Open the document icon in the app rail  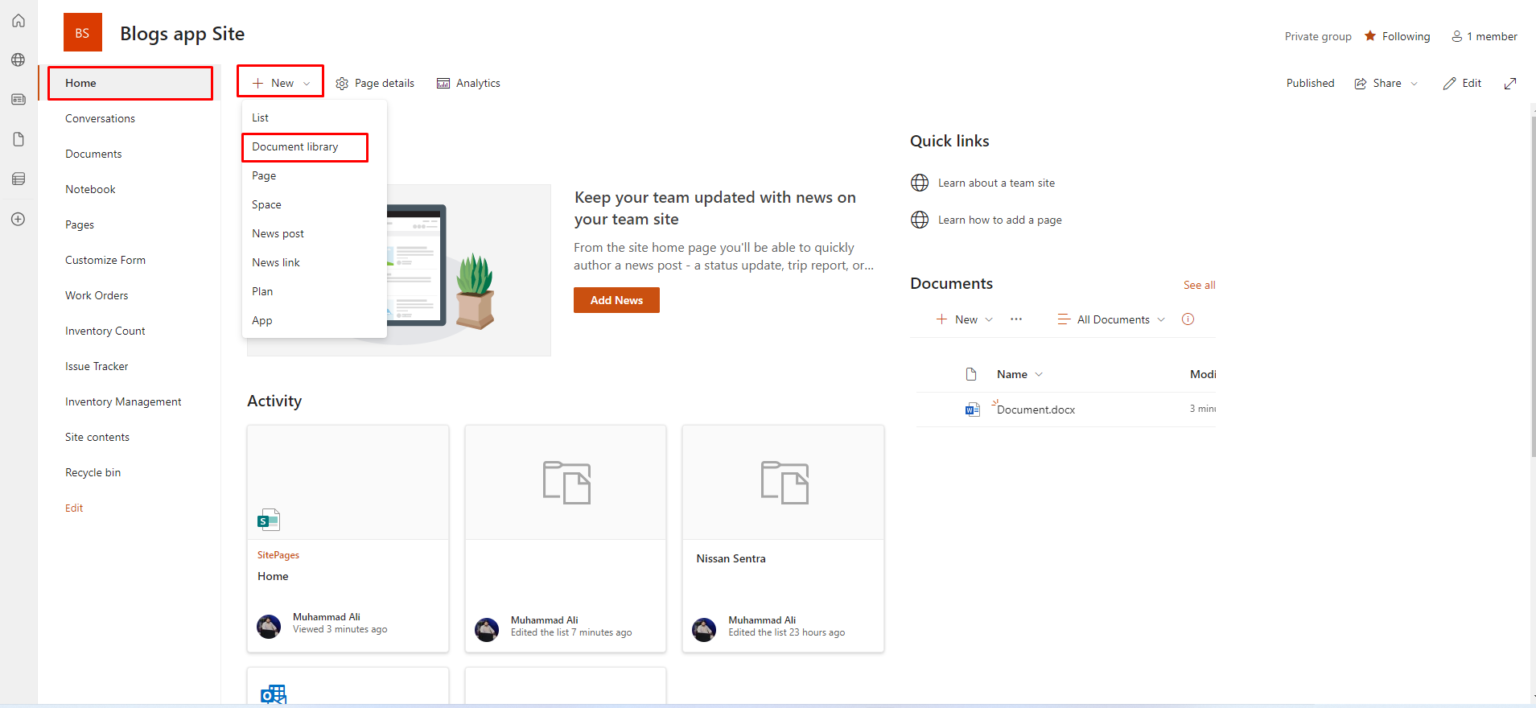click(x=17, y=139)
